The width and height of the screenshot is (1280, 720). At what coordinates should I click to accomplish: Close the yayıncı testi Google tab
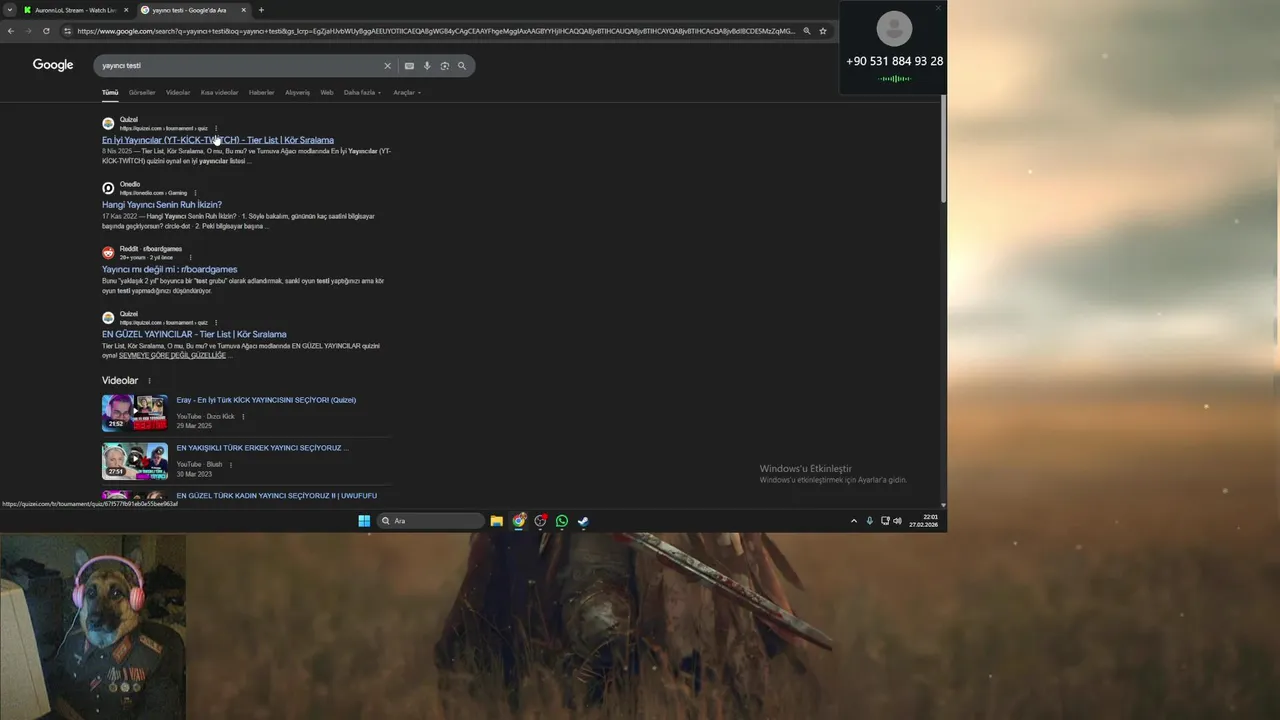coord(243,10)
